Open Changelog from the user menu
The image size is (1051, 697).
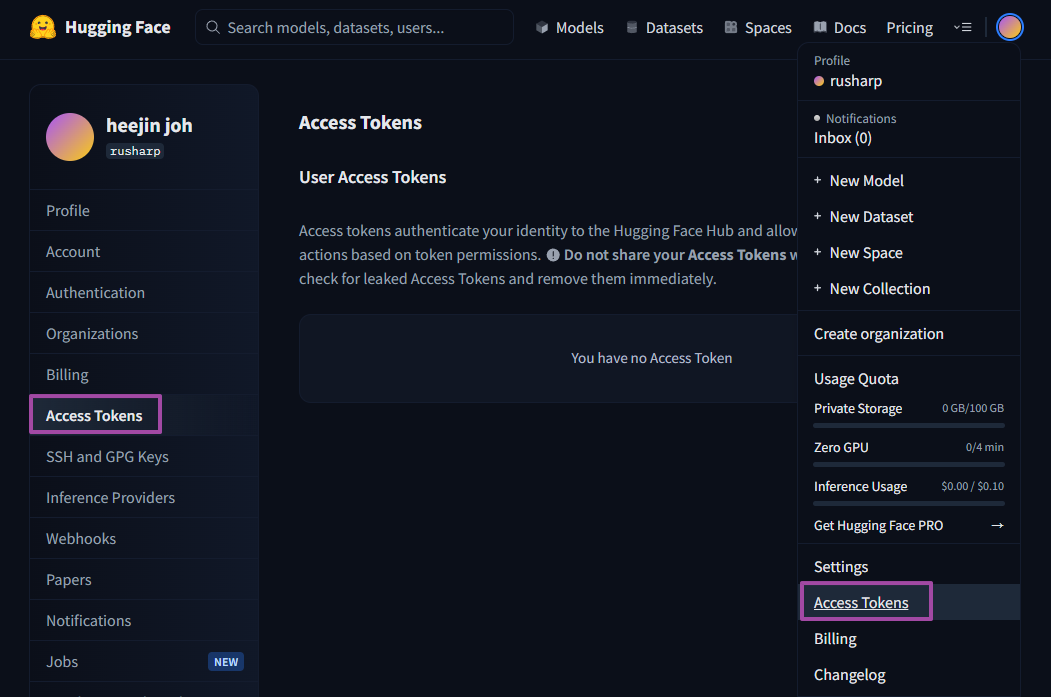909,675
